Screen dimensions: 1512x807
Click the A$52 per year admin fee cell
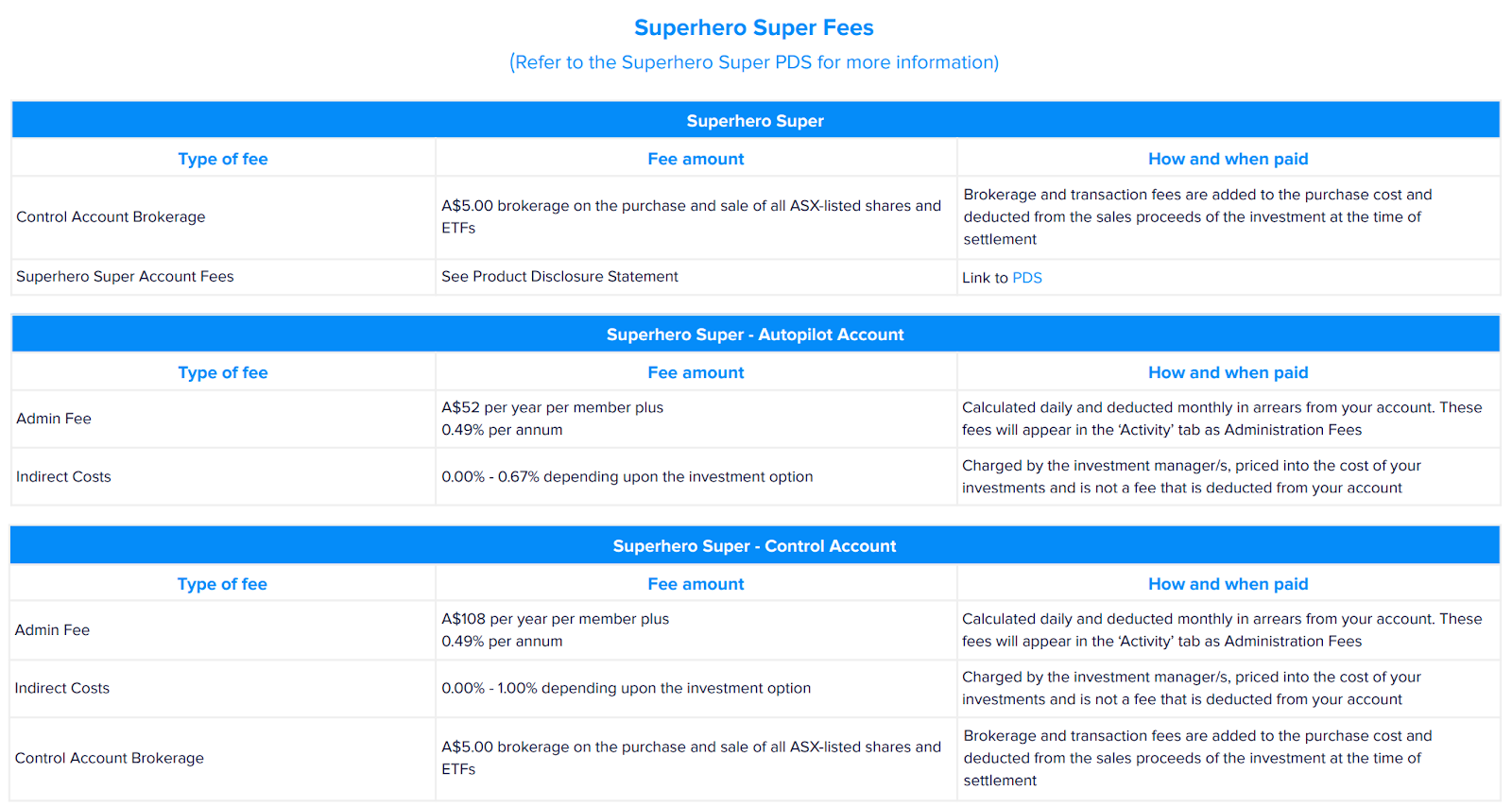click(552, 419)
